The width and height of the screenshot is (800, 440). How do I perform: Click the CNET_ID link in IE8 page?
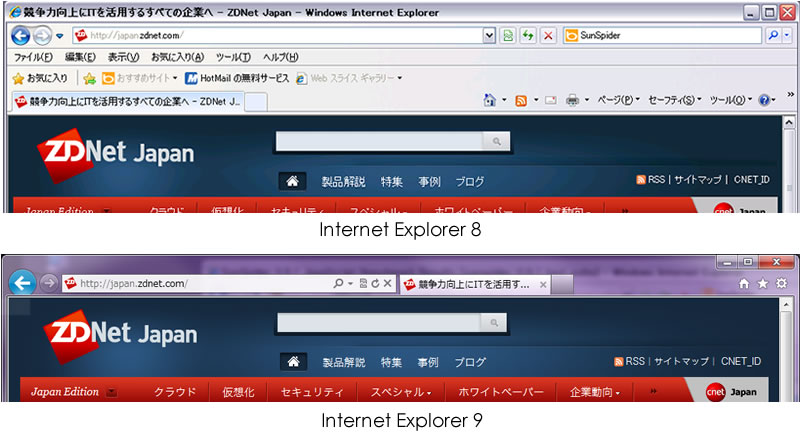click(752, 180)
